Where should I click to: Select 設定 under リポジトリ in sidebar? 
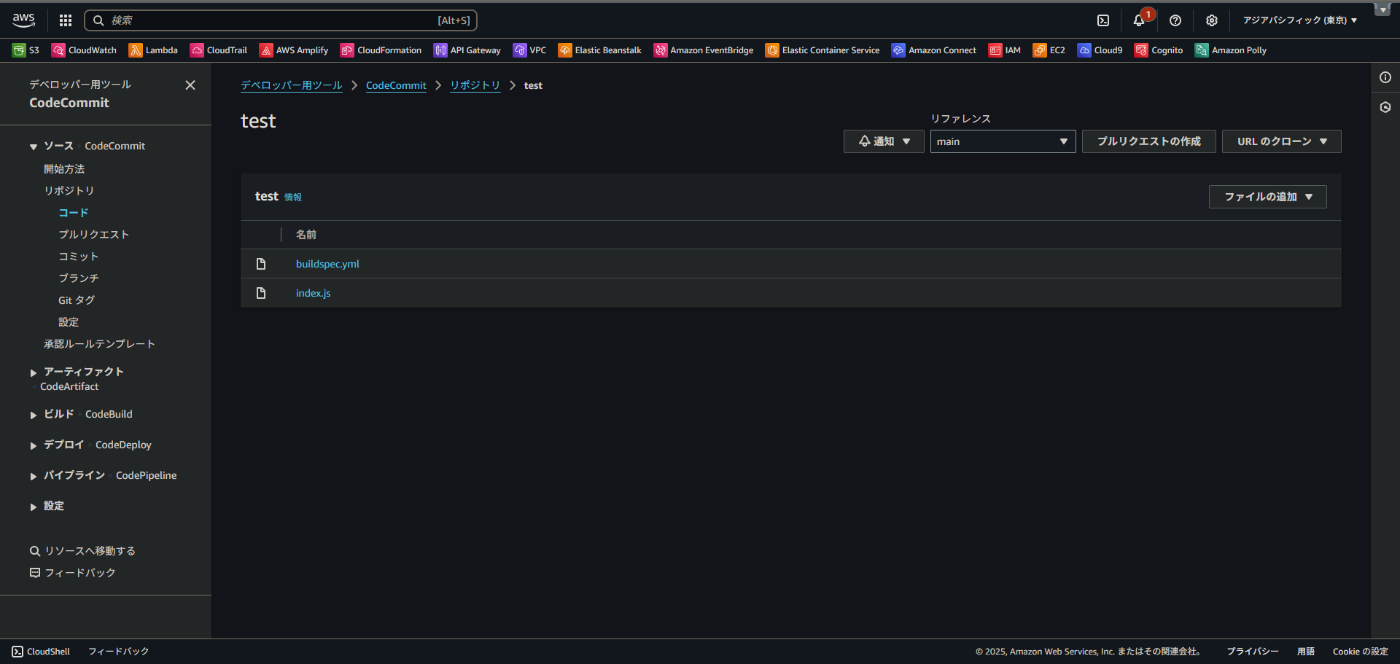(68, 322)
